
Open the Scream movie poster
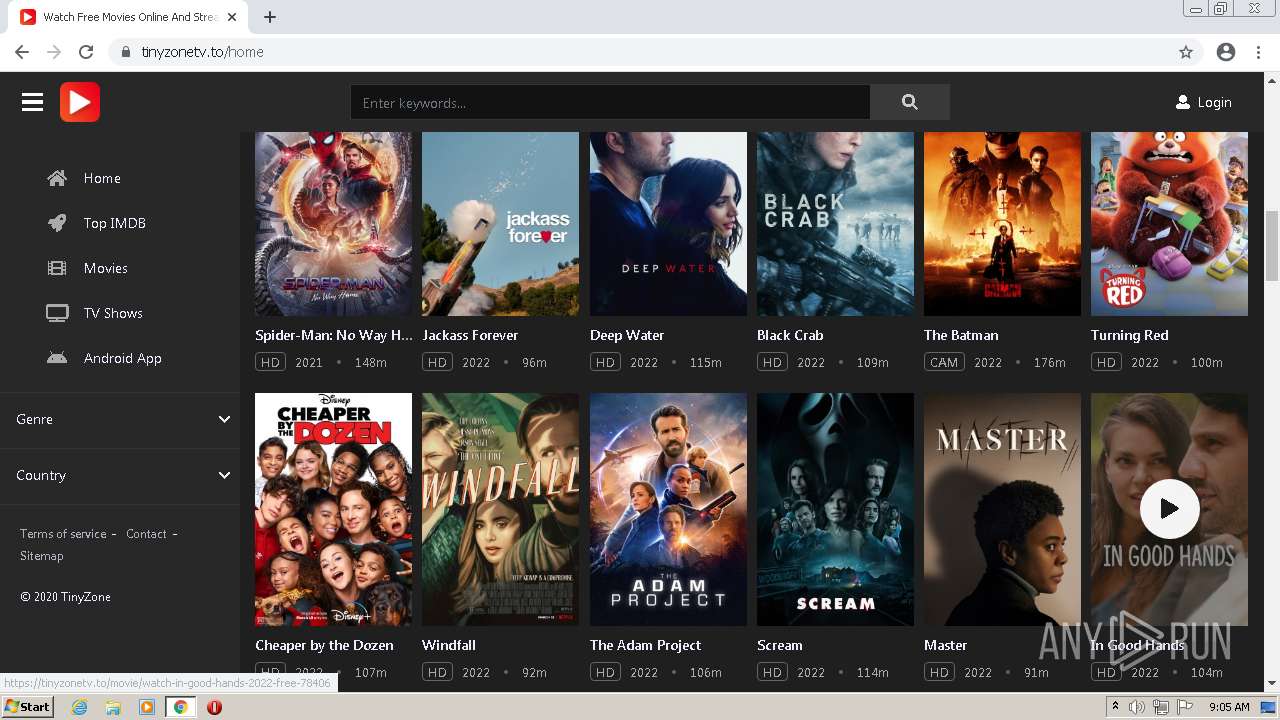[835, 509]
